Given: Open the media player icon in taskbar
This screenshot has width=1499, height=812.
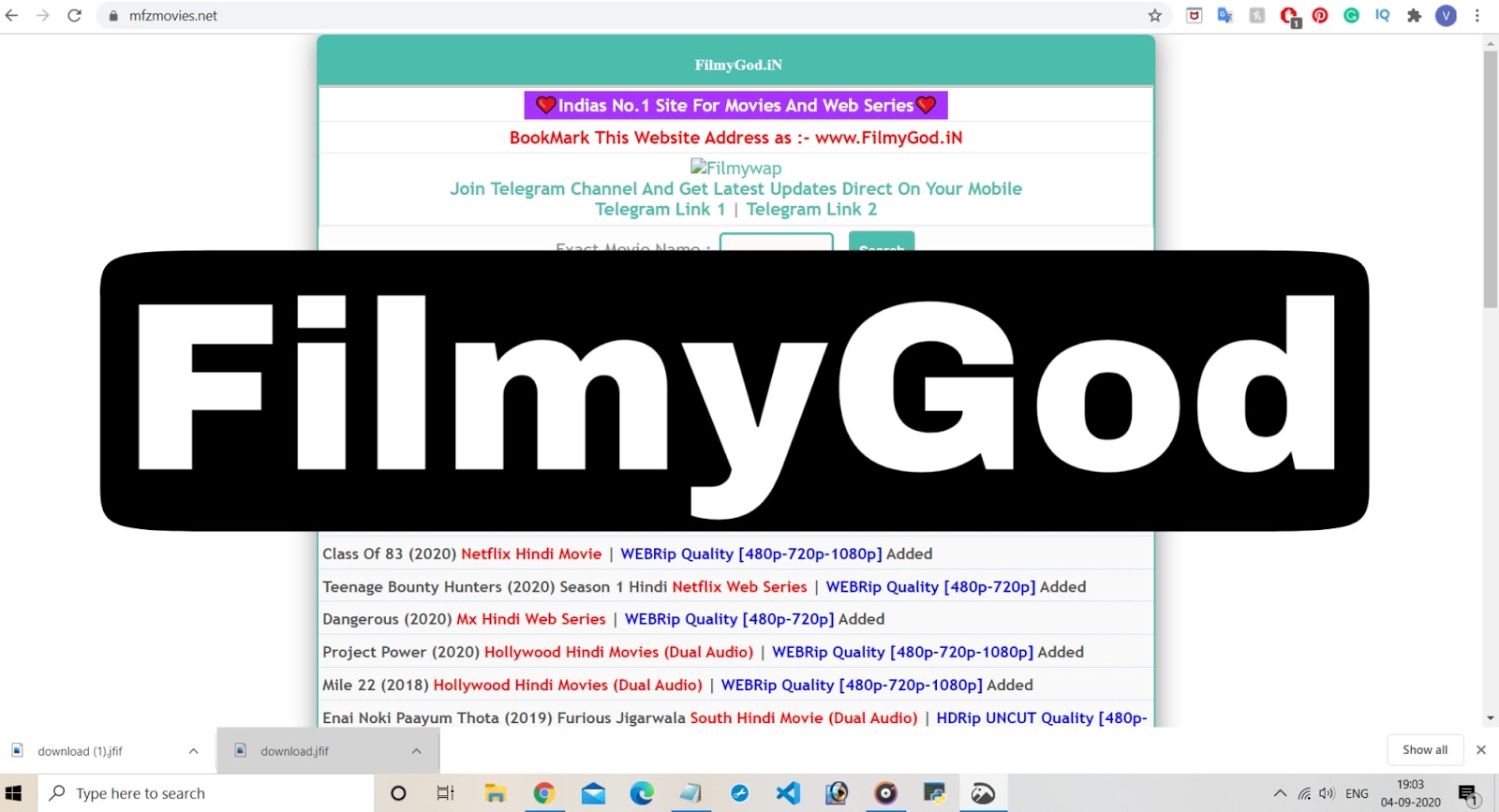Looking at the screenshot, I should tap(837, 793).
